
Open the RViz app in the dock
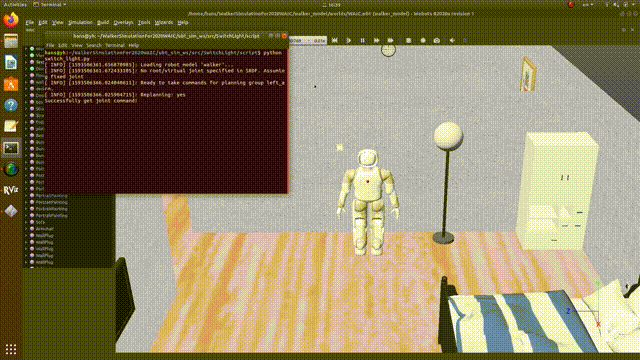11,190
